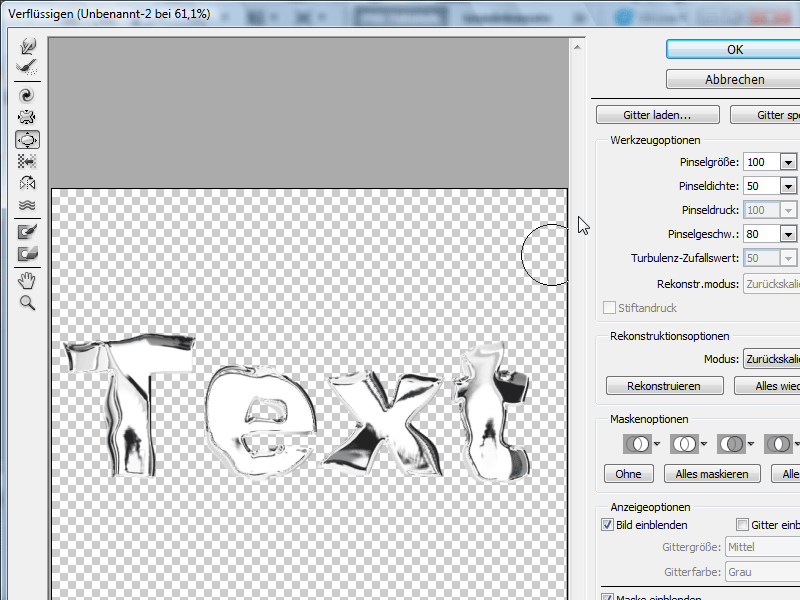Open the Pinselgröße dropdown arrow
The height and width of the screenshot is (600, 800).
point(788,162)
